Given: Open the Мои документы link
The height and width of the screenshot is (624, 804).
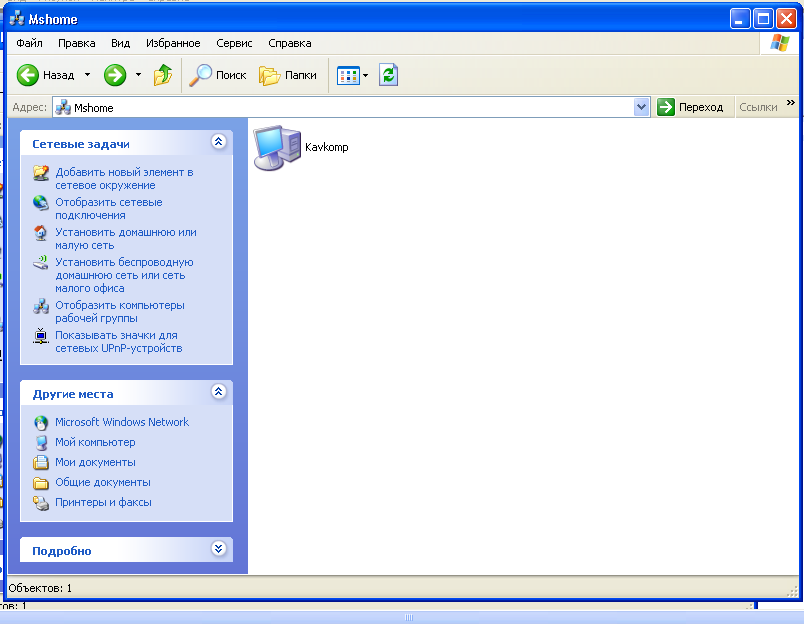Looking at the screenshot, I should pyautogui.click(x=95, y=462).
